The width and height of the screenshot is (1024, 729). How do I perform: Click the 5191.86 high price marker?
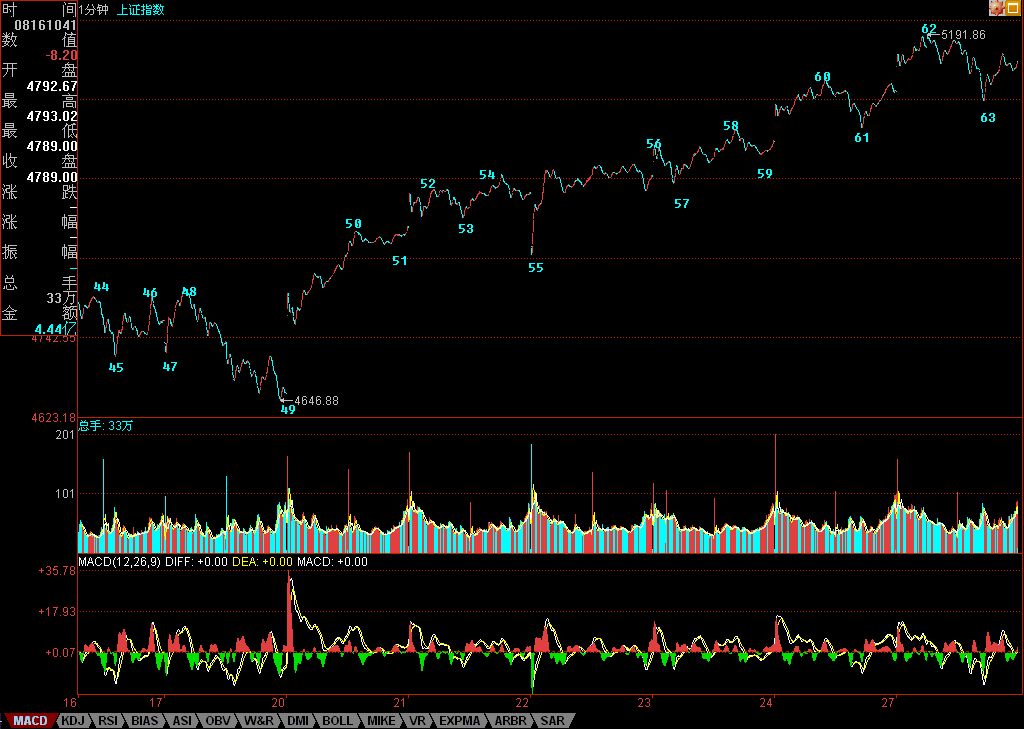pos(963,35)
